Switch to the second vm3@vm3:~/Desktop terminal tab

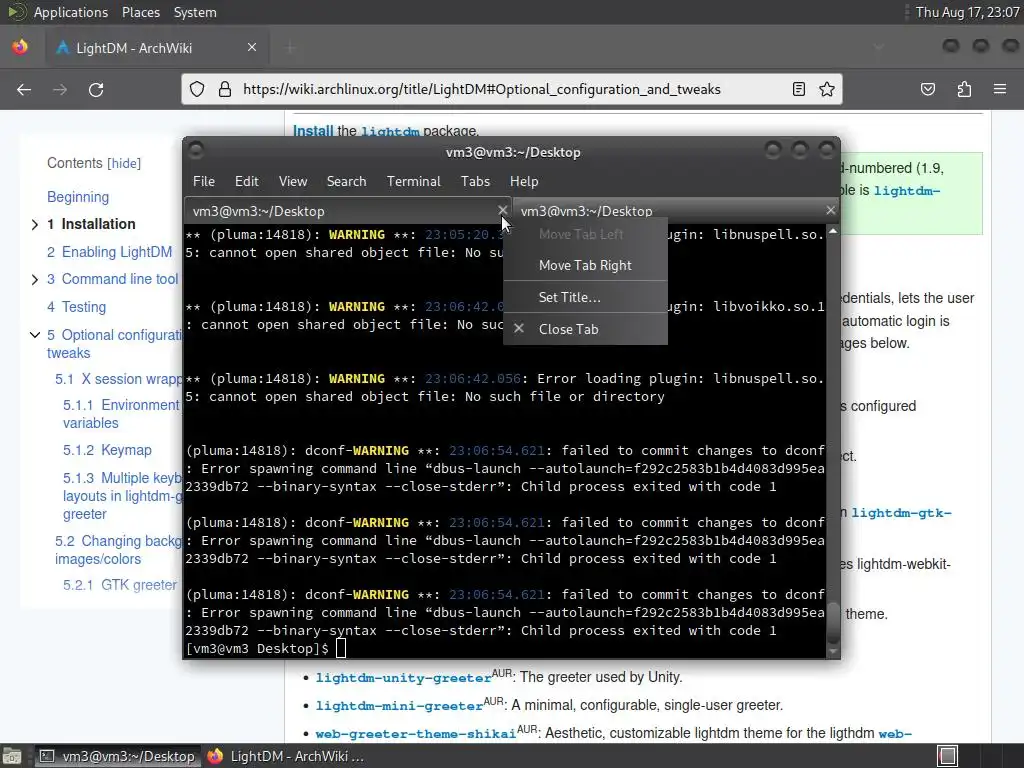click(675, 211)
